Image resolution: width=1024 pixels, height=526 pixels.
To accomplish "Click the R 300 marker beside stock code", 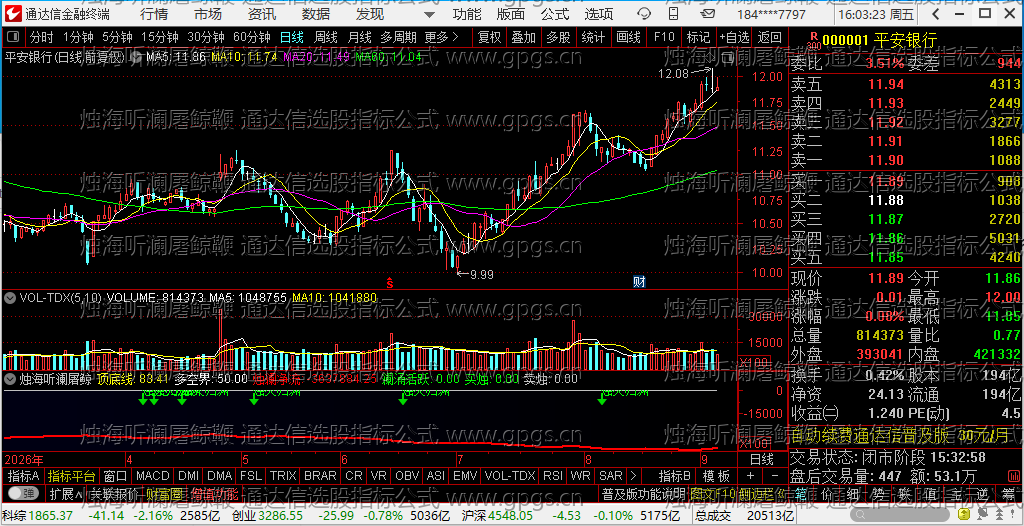I will (813, 41).
